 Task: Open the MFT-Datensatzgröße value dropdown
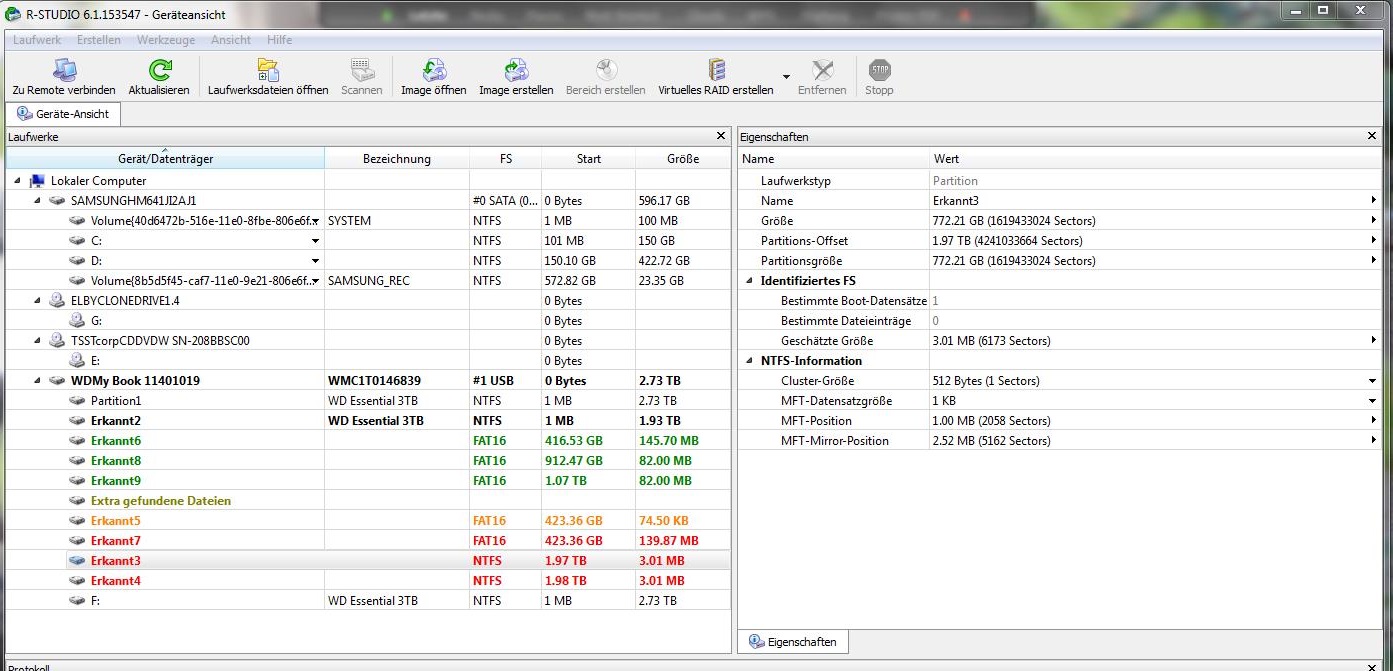(1372, 401)
